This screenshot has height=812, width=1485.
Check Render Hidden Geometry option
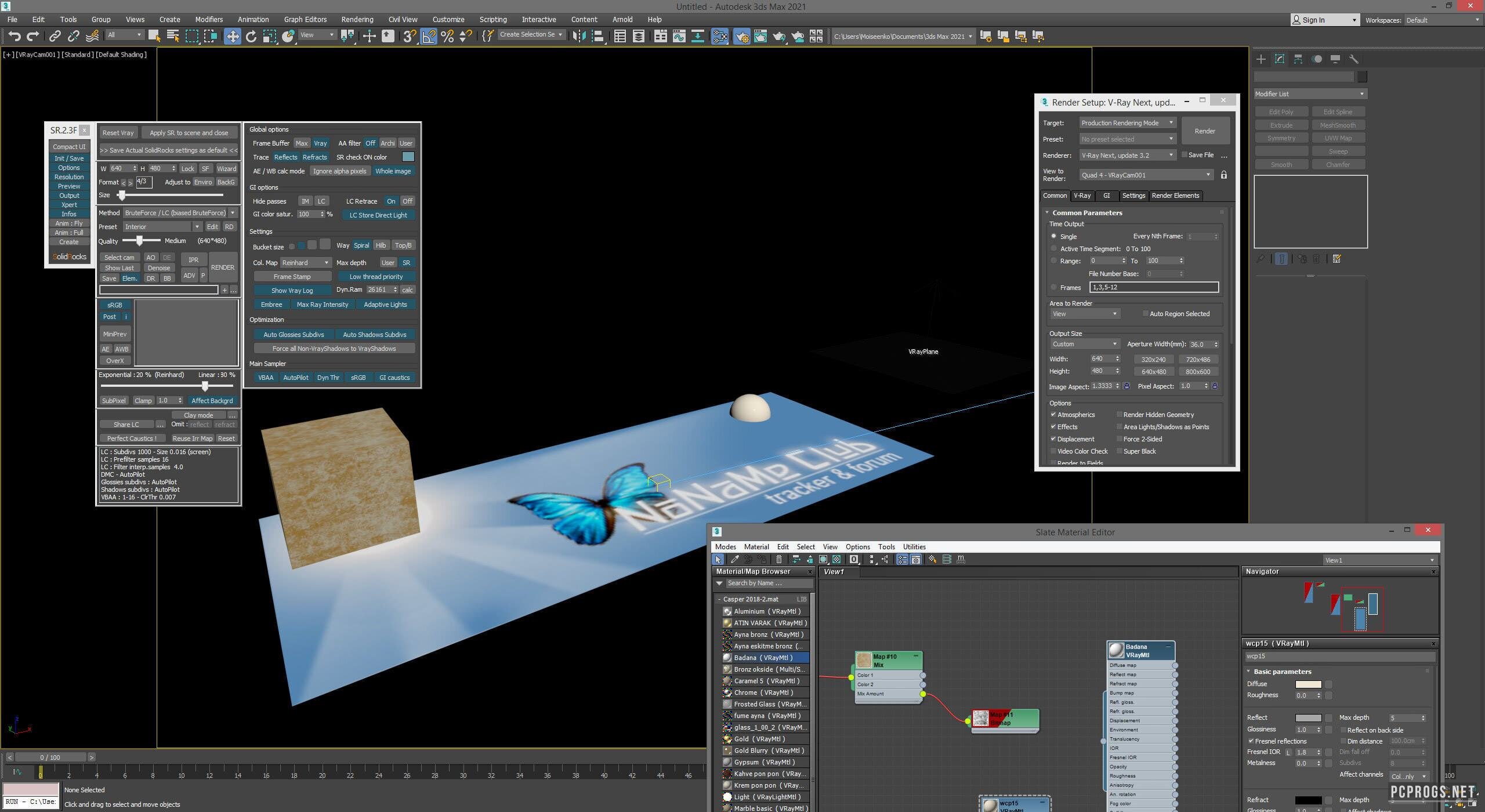1120,414
